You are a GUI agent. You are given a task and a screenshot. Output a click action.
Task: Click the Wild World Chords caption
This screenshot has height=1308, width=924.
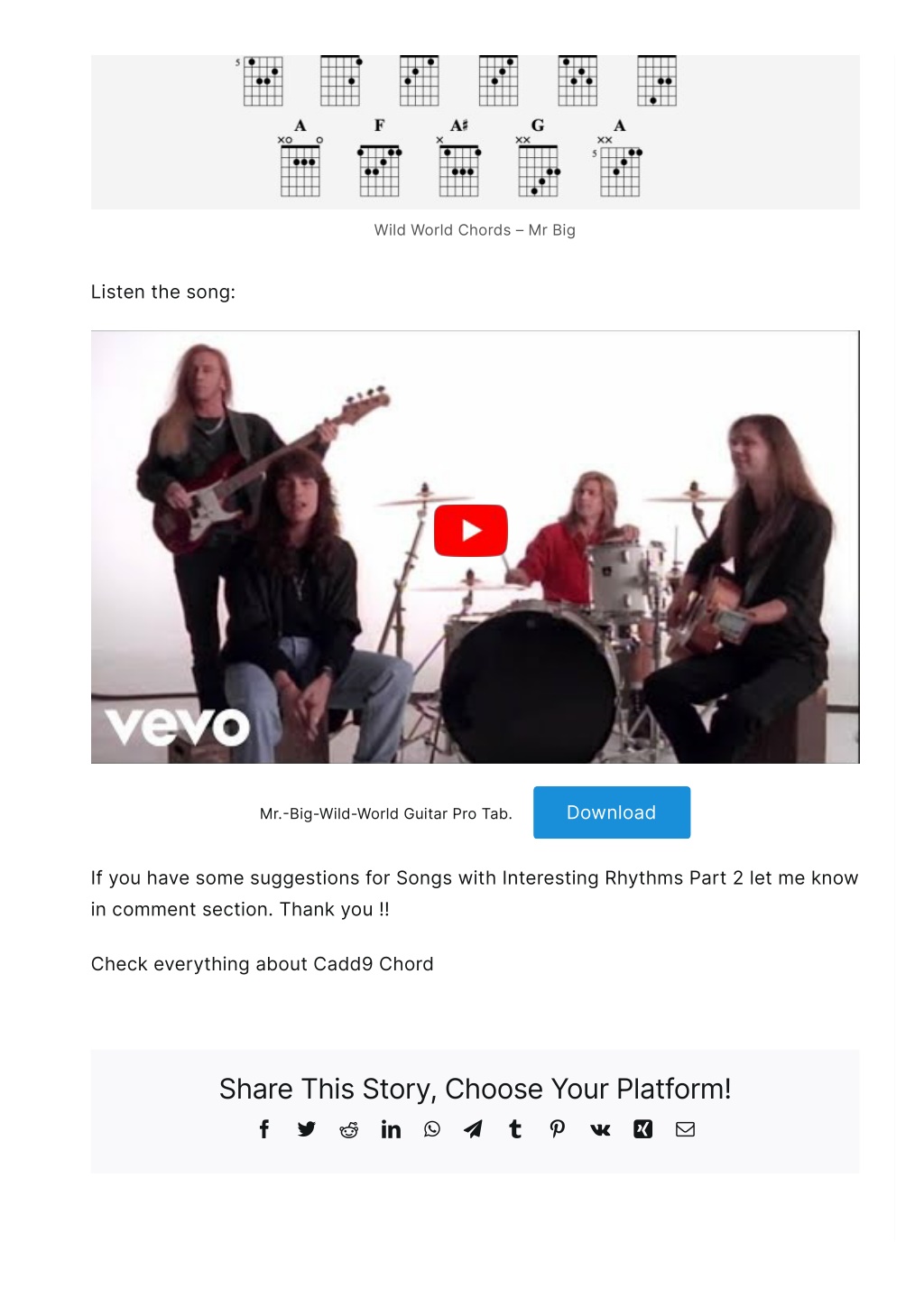pyautogui.click(x=475, y=230)
